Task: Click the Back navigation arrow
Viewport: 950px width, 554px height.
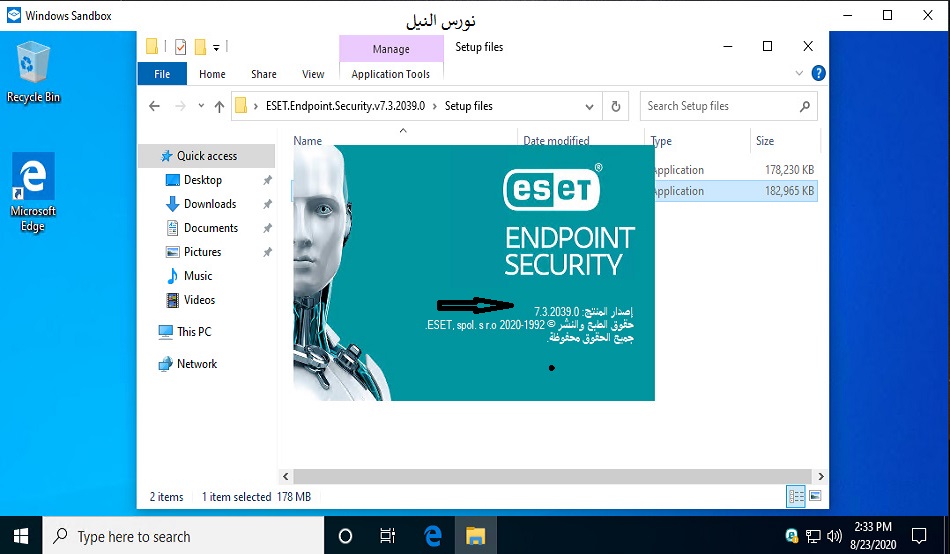Action: (154, 106)
